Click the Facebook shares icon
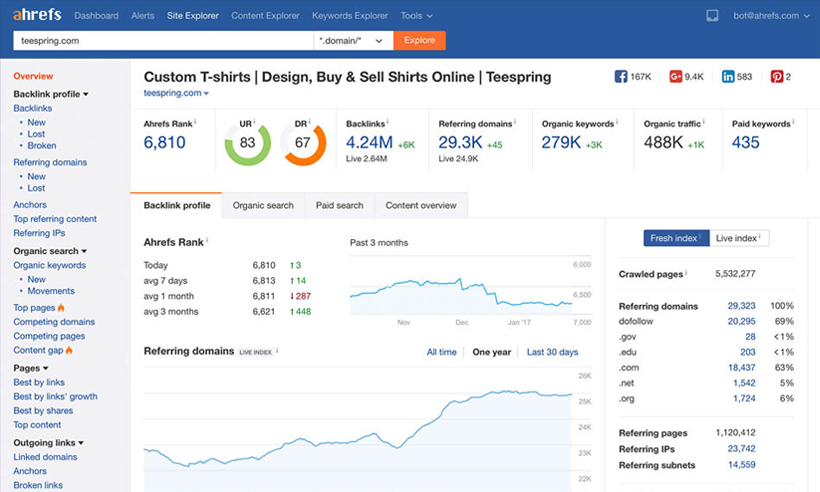This screenshot has height=492, width=820. (620, 77)
